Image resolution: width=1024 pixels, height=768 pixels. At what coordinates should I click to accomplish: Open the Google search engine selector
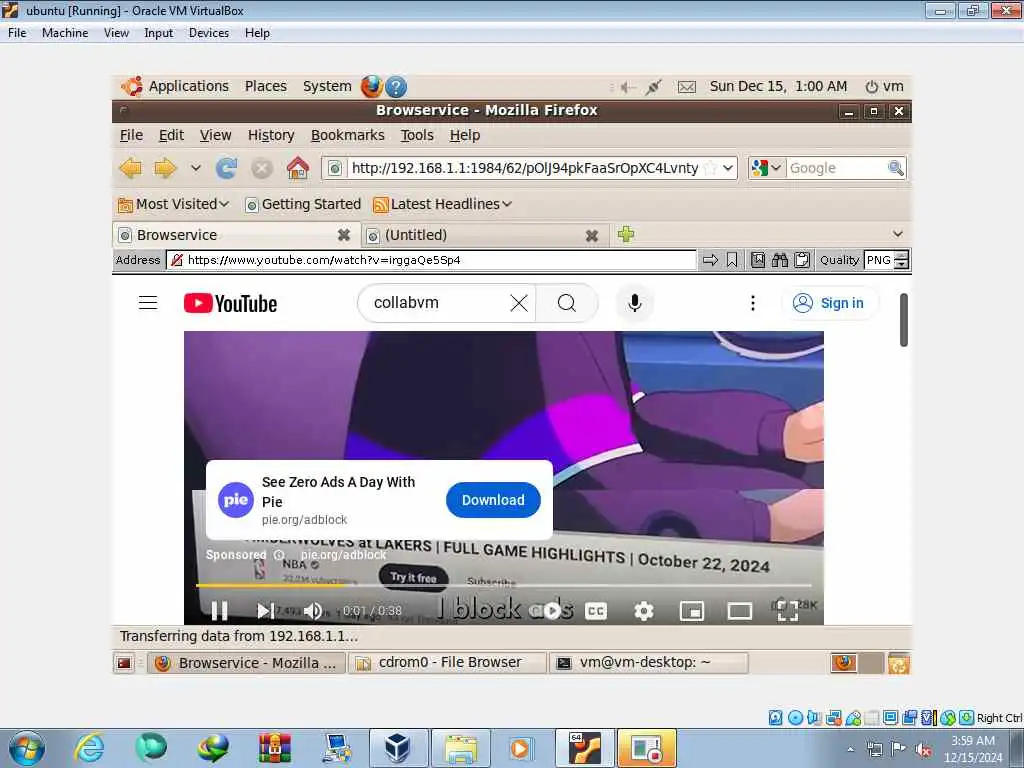pos(767,168)
